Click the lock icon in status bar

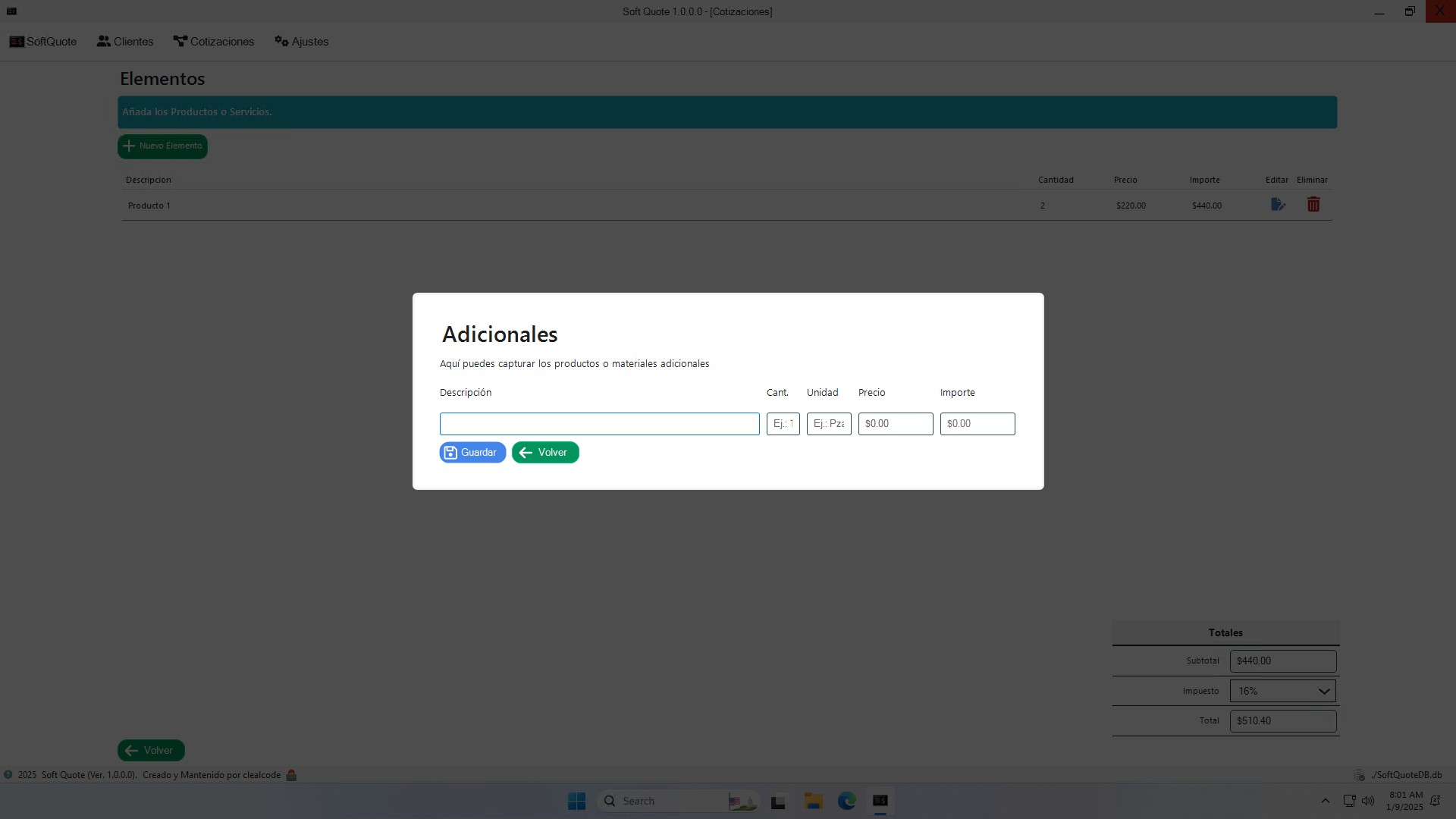pos(291,775)
